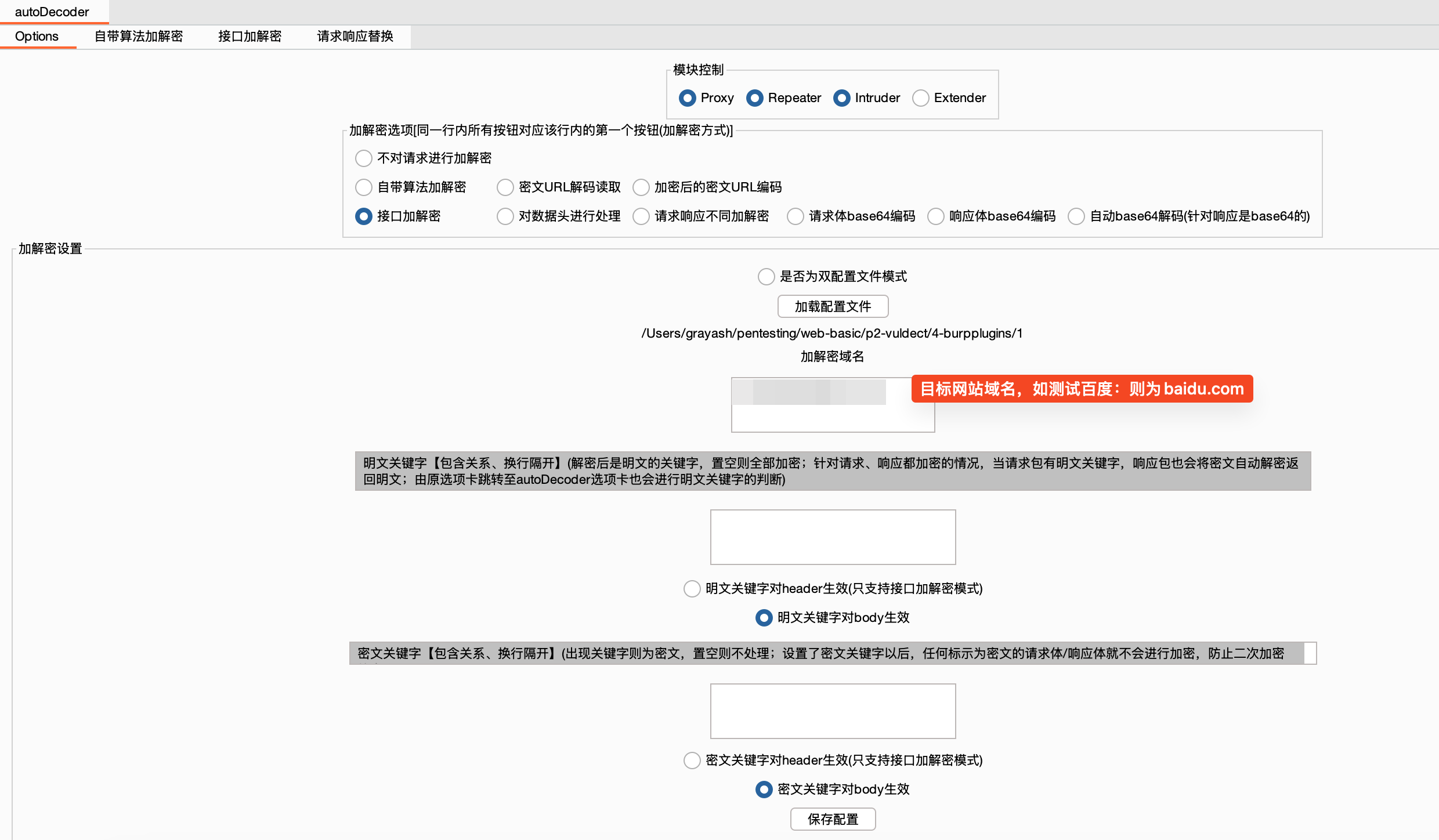This screenshot has width=1439, height=840.
Task: Click the 保存配置 button
Action: pos(833,819)
